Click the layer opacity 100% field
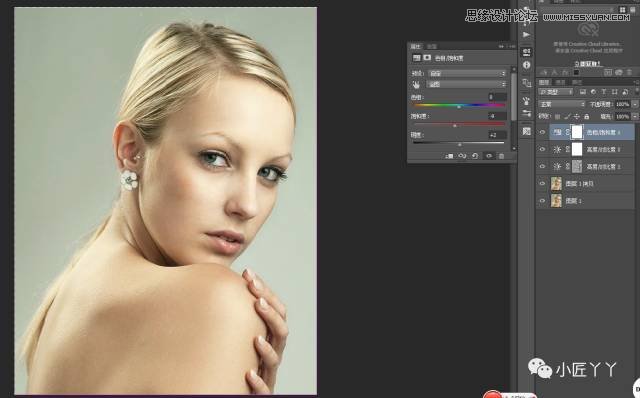This screenshot has width=640, height=398. (622, 105)
